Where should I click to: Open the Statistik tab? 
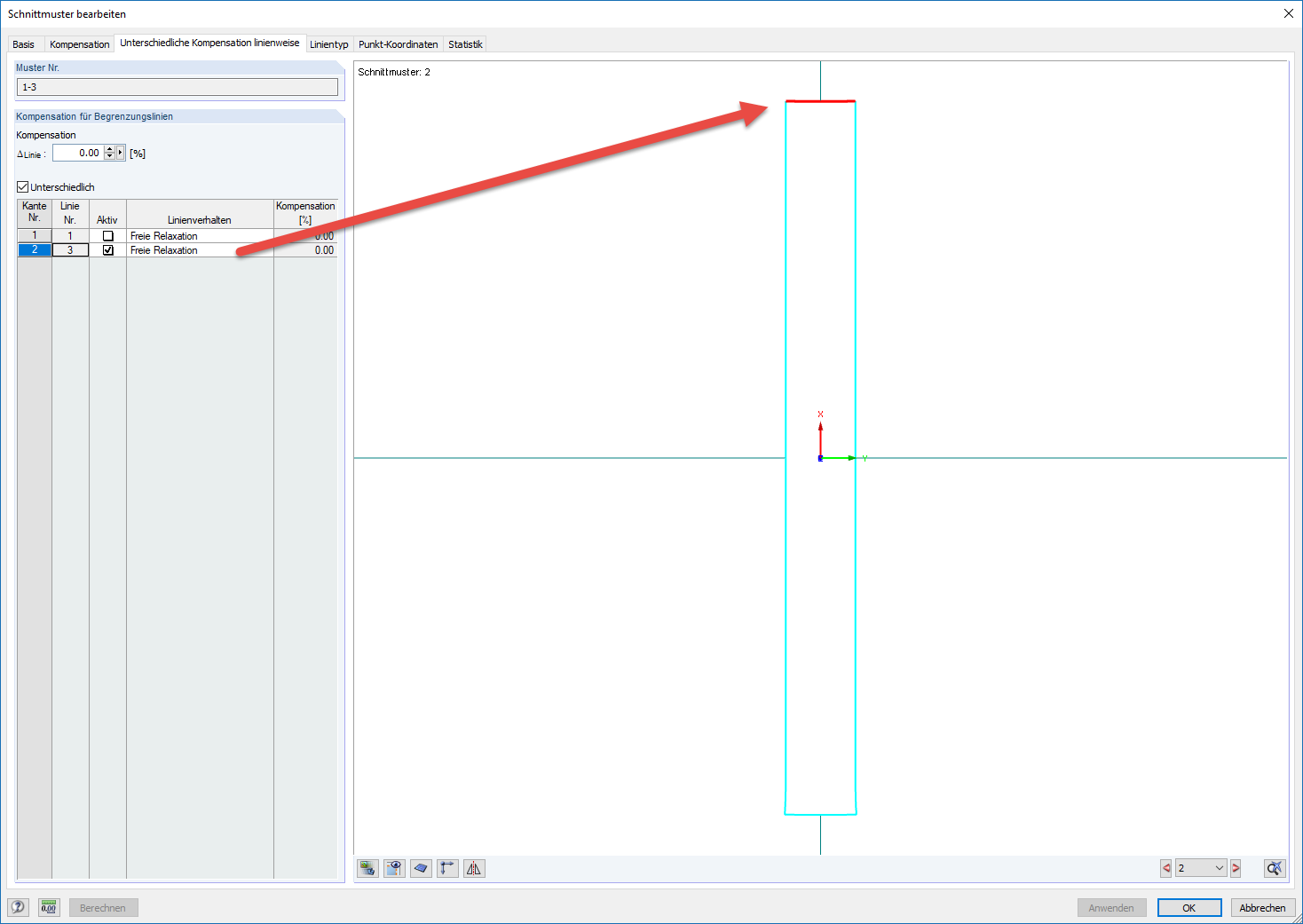465,44
